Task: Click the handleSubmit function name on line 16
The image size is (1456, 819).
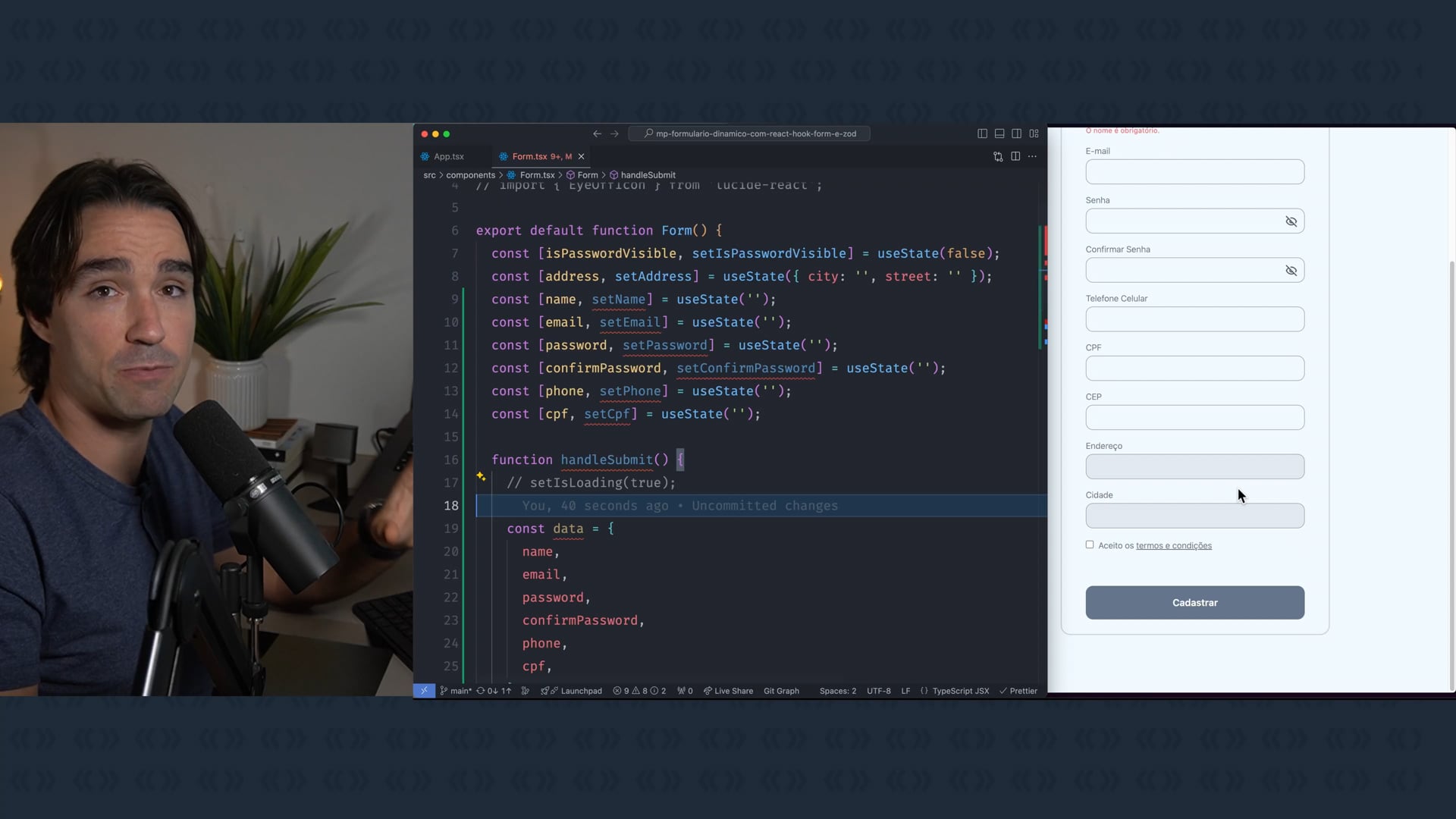Action: [607, 460]
